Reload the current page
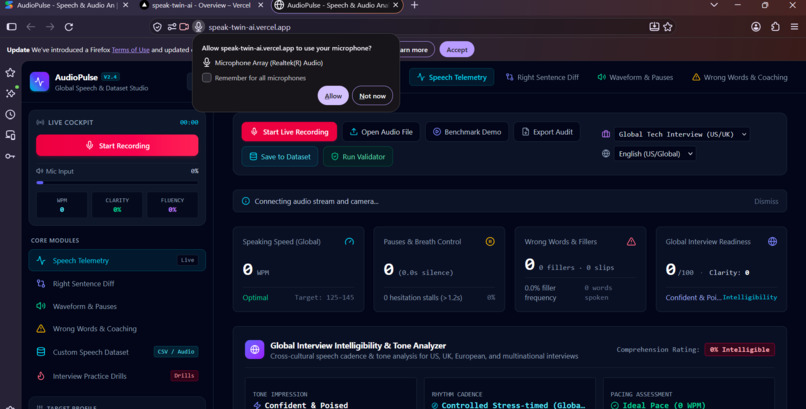The height and width of the screenshot is (409, 806). tap(69, 27)
